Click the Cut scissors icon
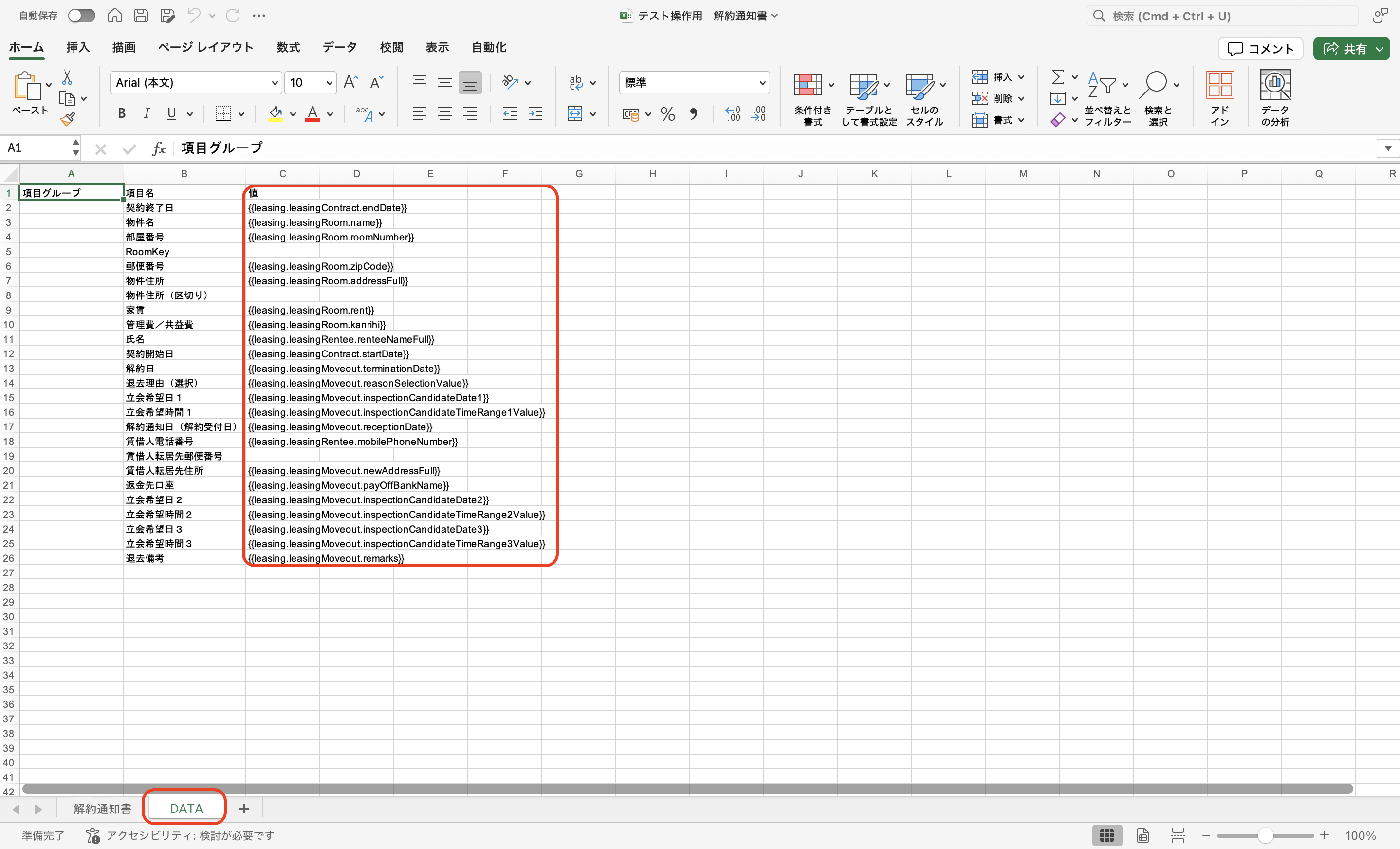This screenshot has width=1400, height=849. click(67, 77)
